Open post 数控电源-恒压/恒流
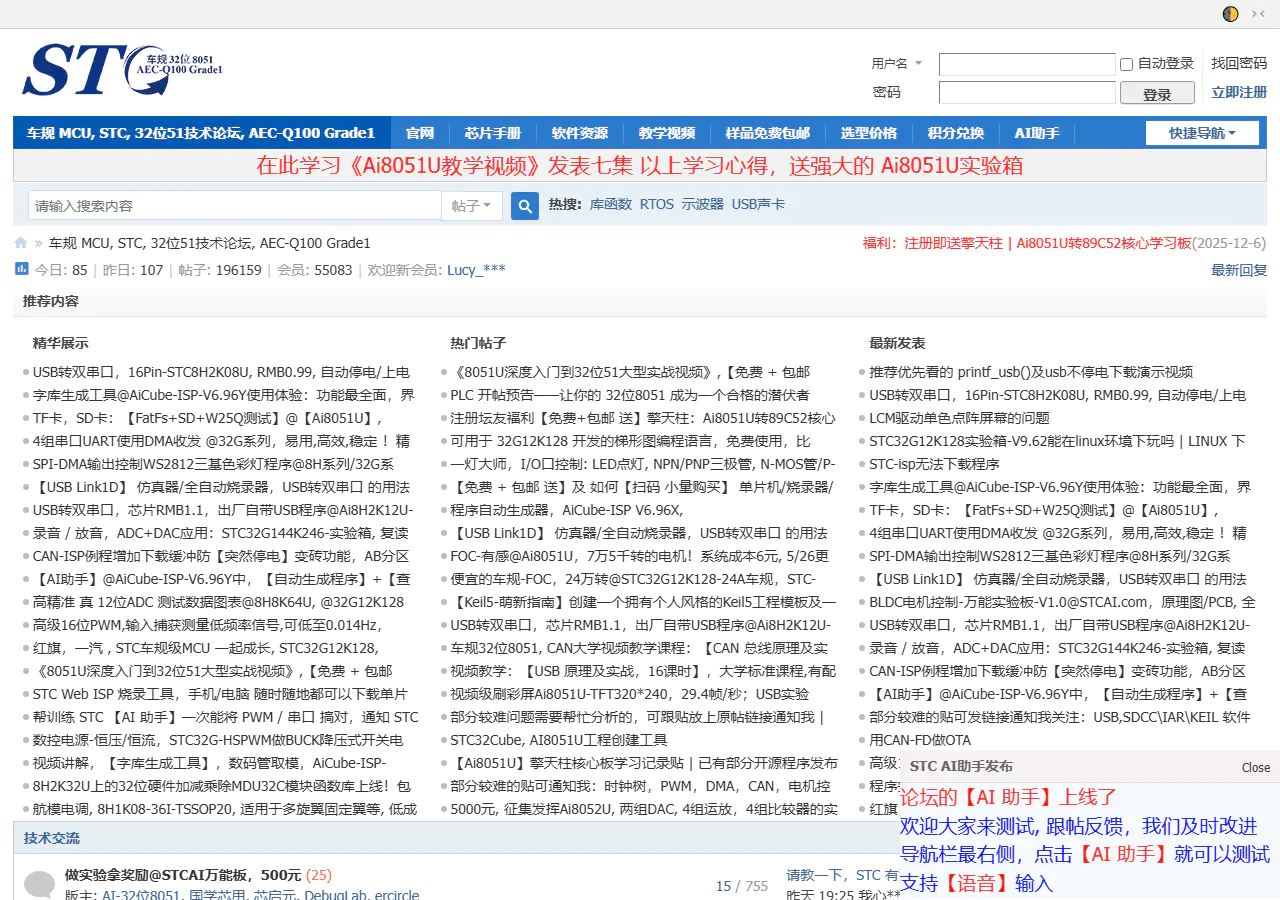The width and height of the screenshot is (1280, 900). (218, 740)
